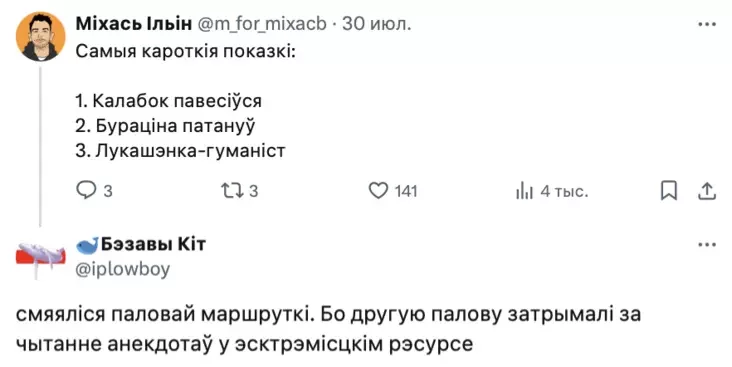
Task: Open the 30 июл. timestamp link
Action: pyautogui.click(x=377, y=24)
